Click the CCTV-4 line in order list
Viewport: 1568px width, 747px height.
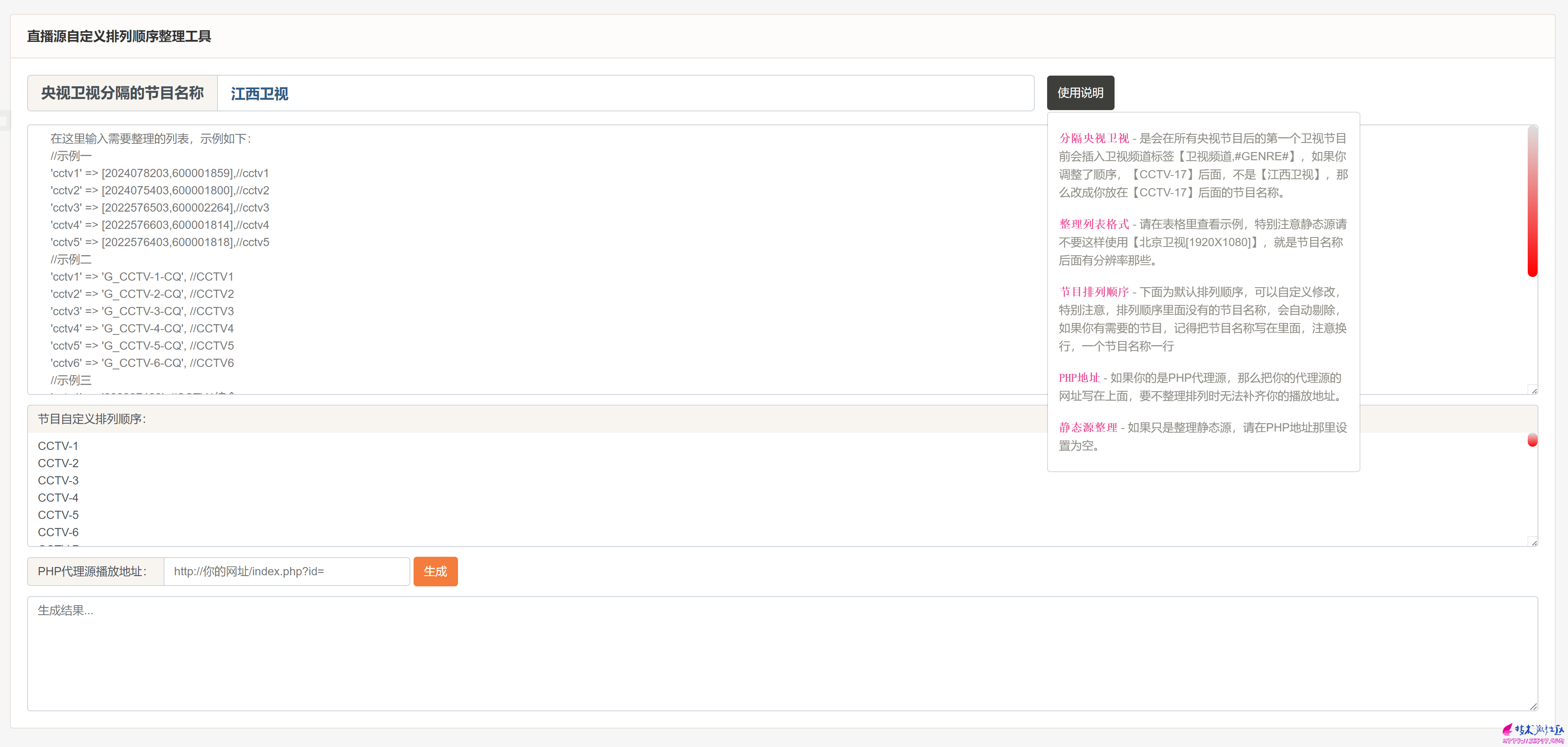pos(58,498)
